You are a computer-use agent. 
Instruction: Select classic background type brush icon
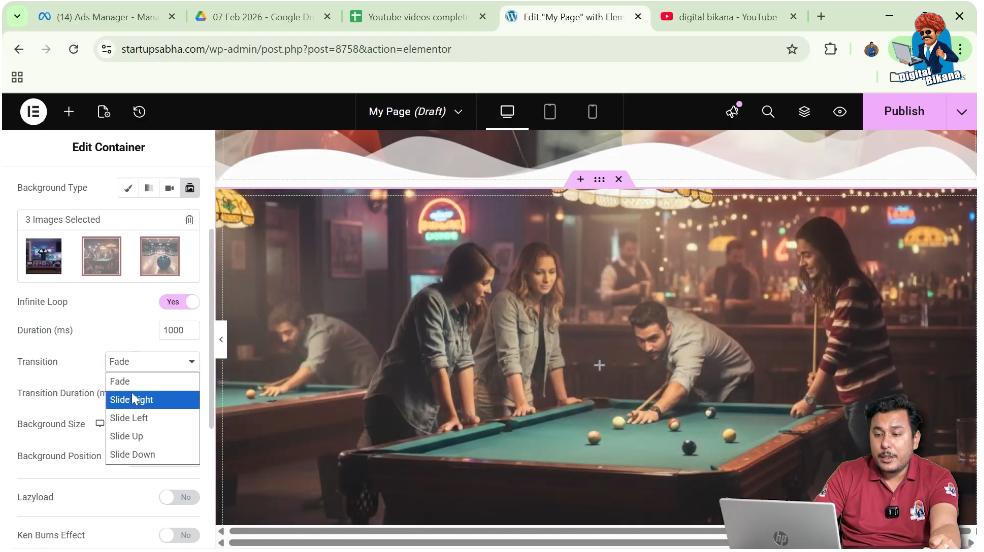(128, 188)
